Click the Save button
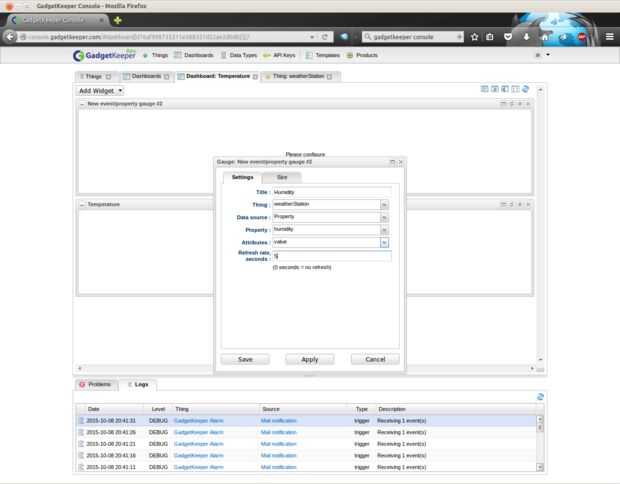The width and height of the screenshot is (620, 484). [245, 359]
